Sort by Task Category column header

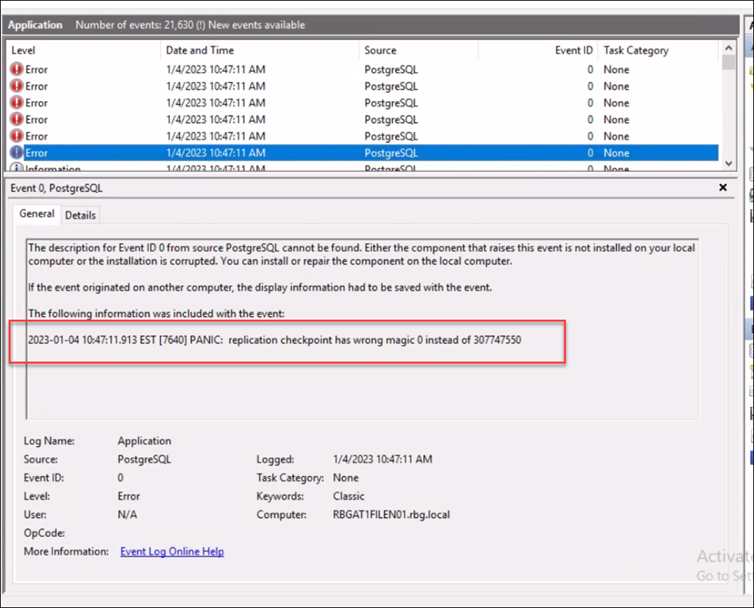point(658,50)
